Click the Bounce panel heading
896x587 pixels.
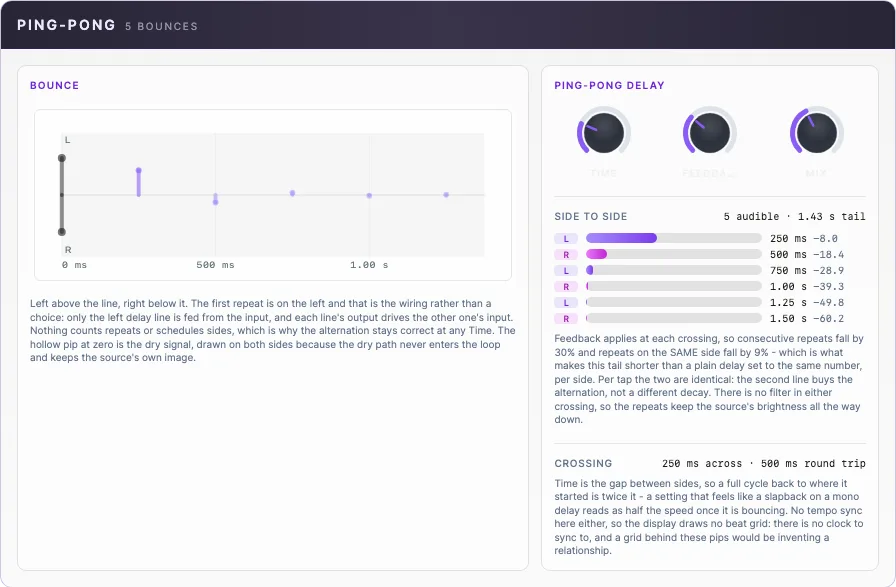click(54, 85)
